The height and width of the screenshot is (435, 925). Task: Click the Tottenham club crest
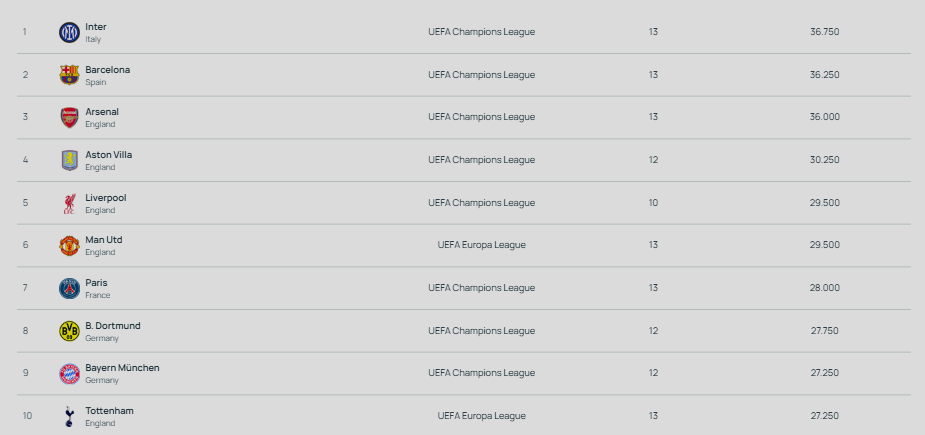pyautogui.click(x=69, y=416)
